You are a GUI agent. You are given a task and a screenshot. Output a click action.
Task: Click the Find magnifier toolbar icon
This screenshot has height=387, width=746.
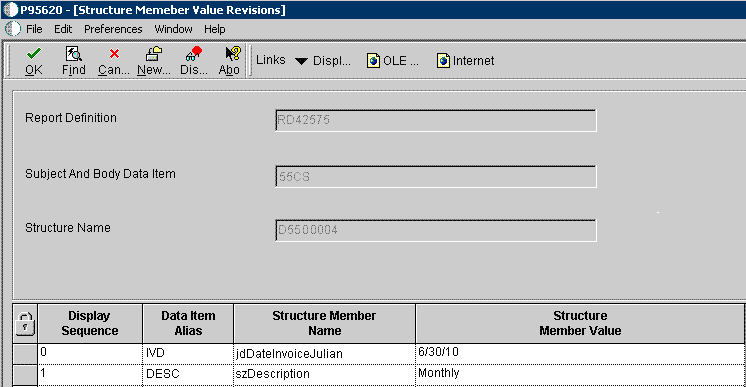pos(74,53)
